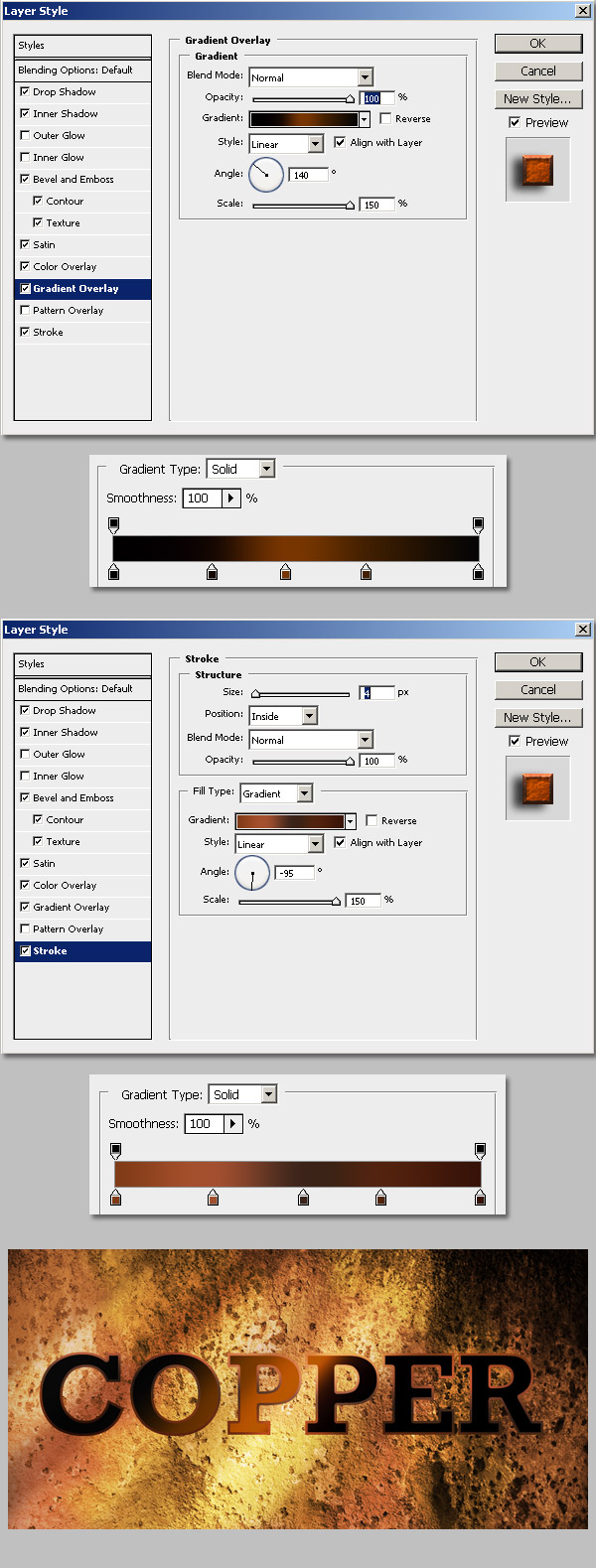Screen dimensions: 596x1568
Task: Click the Opacity slider in Gradient Overlay settings
Action: 303,98
